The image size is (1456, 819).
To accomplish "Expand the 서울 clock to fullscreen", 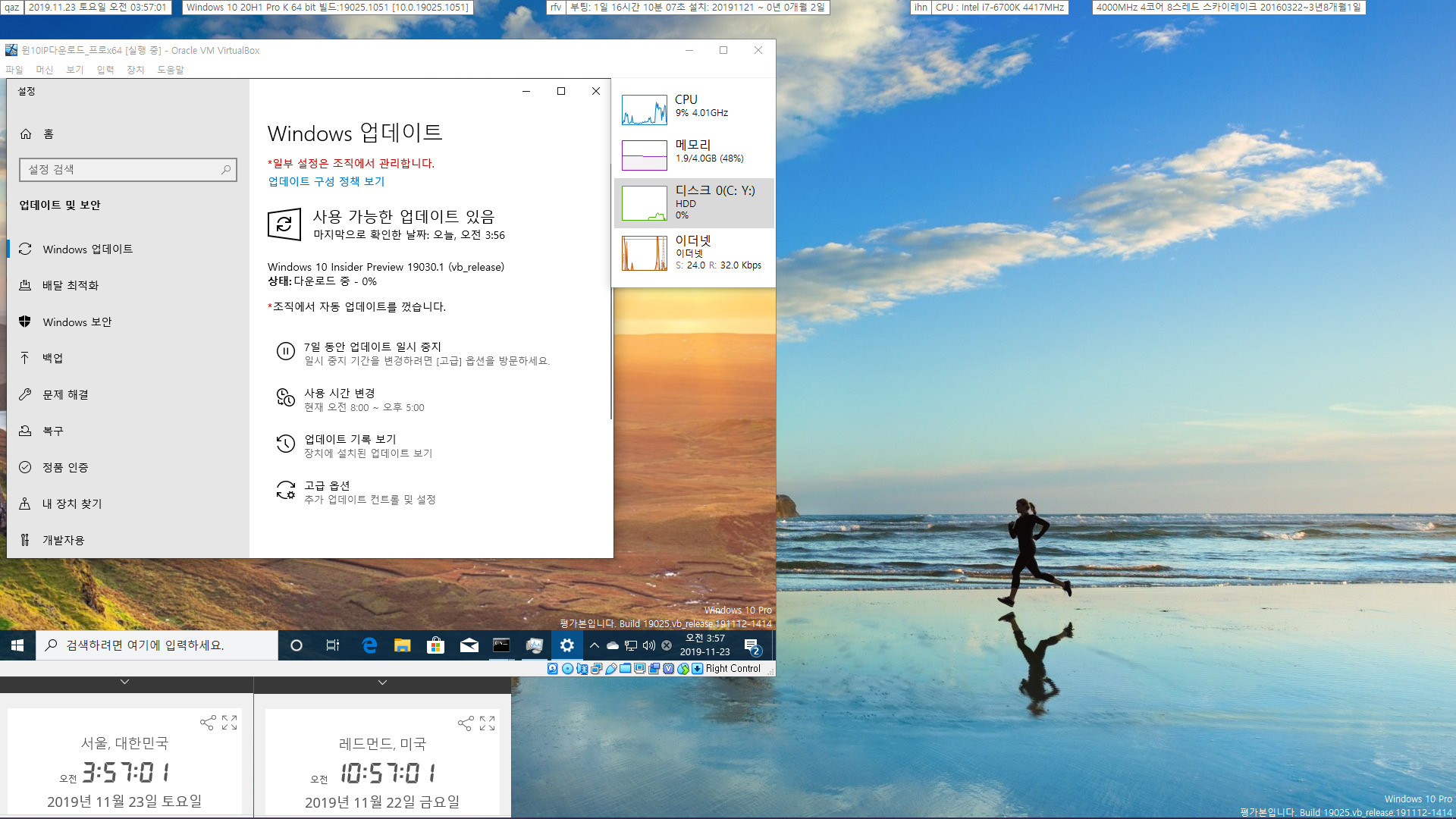I will click(229, 723).
